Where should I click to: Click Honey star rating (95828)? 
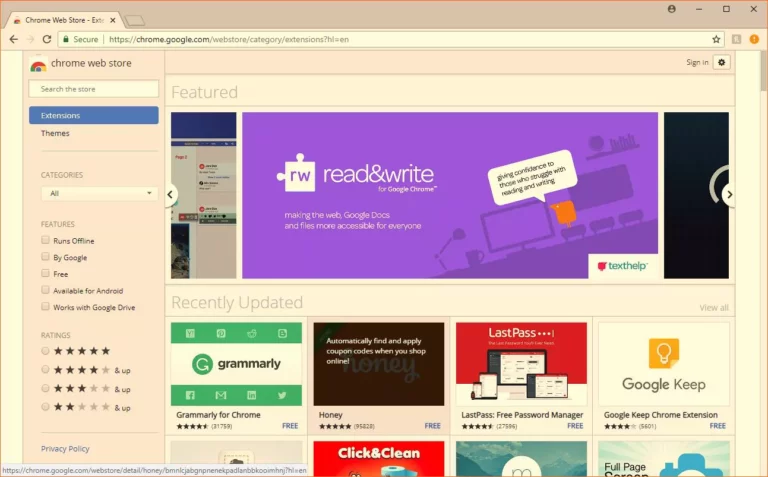point(347,426)
